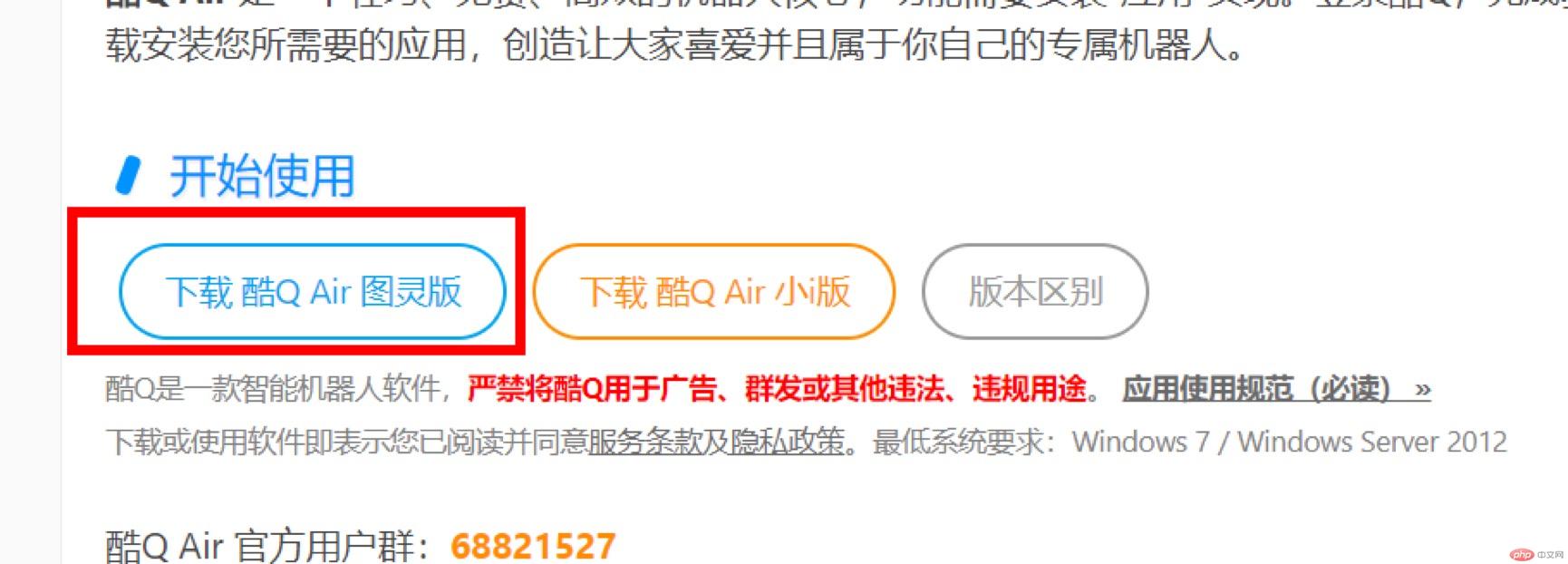
Task: Download 酷Q Air 图灵版
Action: tap(313, 292)
